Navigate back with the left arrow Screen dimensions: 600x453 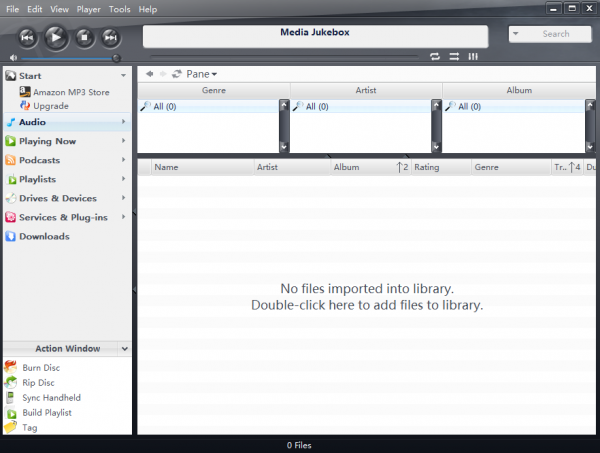coord(150,74)
